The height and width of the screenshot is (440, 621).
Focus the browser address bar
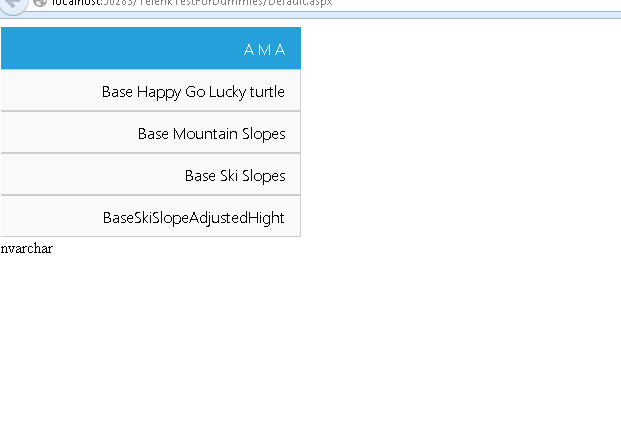[400, 3]
